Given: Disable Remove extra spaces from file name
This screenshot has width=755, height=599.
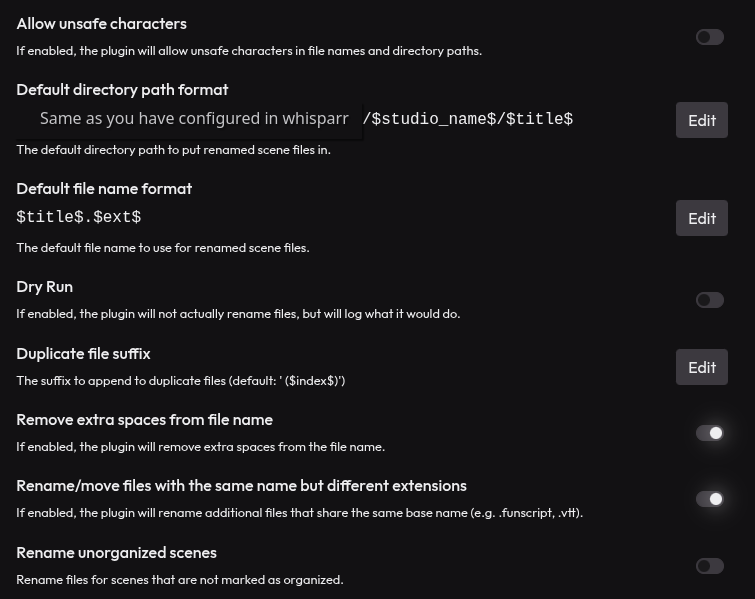Looking at the screenshot, I should point(710,433).
